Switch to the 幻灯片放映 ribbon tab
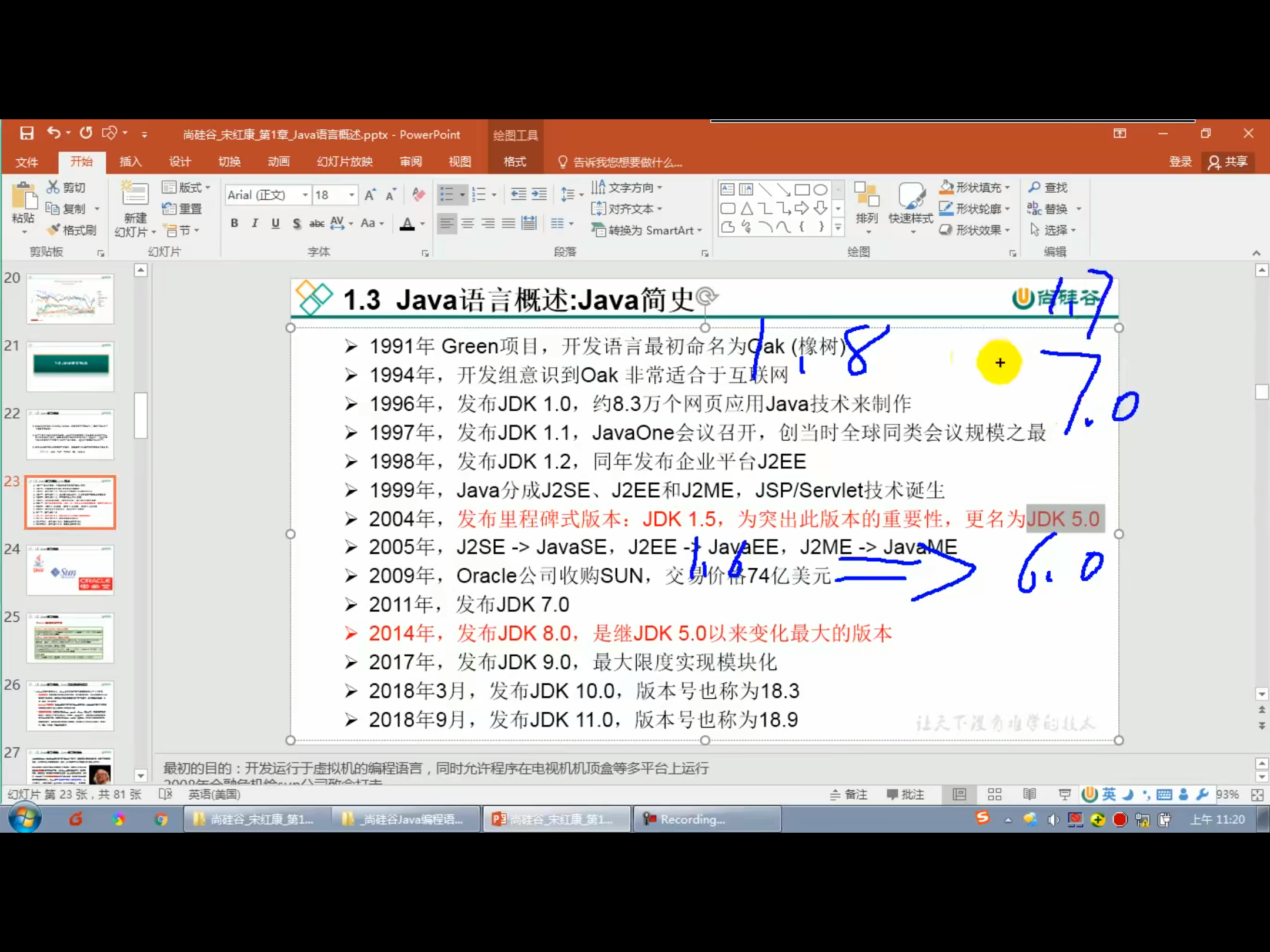Viewport: 1270px width, 952px height. click(343, 162)
